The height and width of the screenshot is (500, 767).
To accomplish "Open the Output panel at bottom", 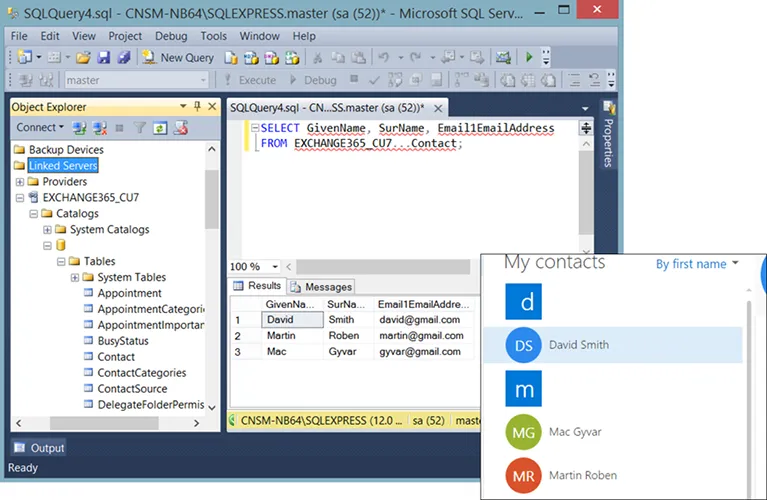I will [x=39, y=448].
